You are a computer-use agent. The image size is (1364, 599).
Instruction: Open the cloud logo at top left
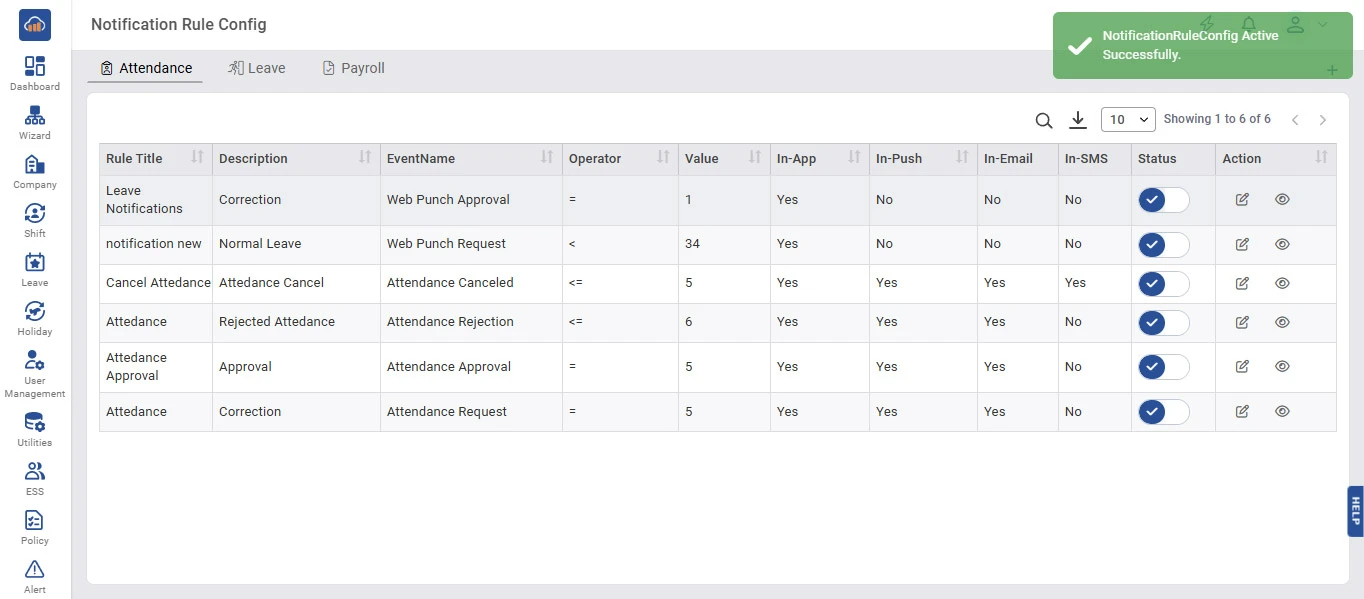tap(35, 25)
